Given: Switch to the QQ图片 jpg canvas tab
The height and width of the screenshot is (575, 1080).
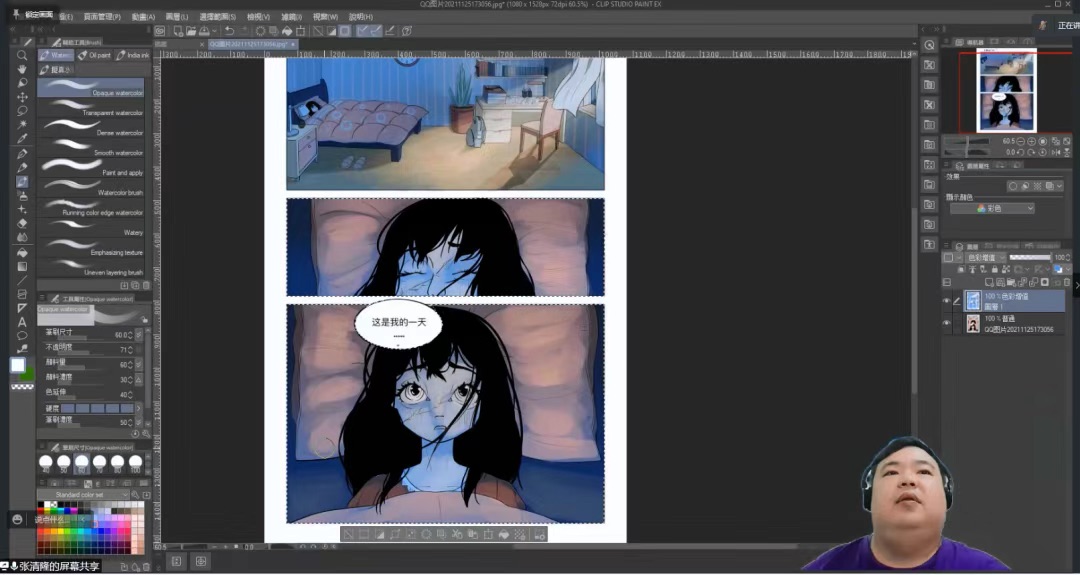Looking at the screenshot, I should click(x=252, y=44).
